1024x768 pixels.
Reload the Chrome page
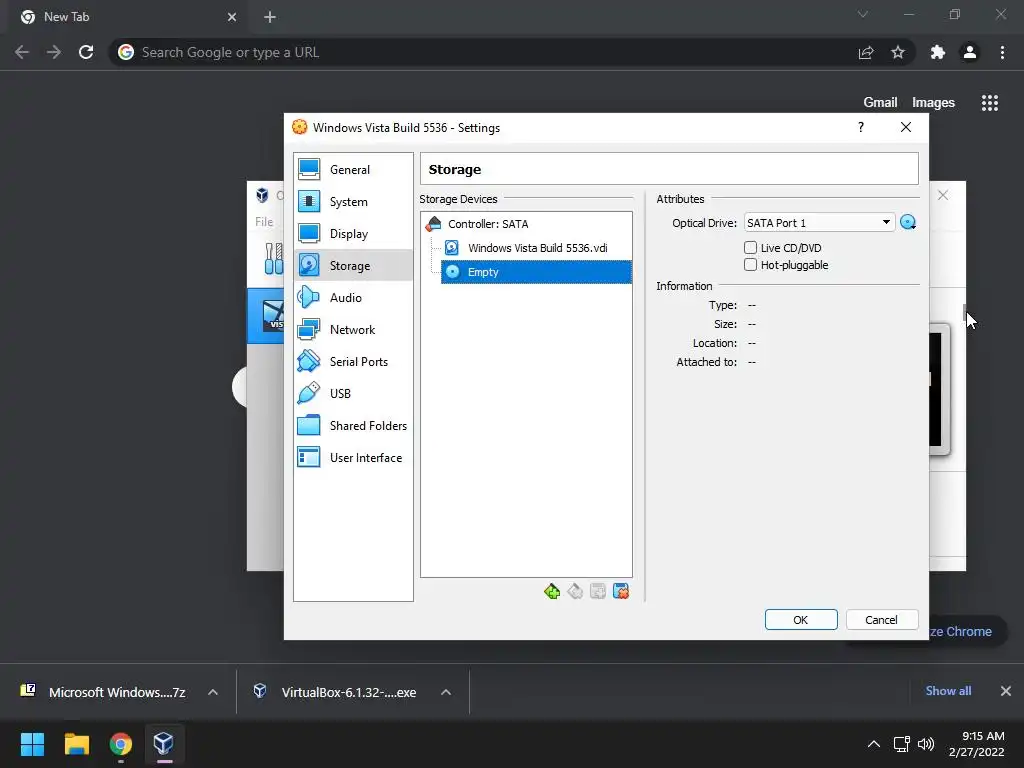click(86, 52)
